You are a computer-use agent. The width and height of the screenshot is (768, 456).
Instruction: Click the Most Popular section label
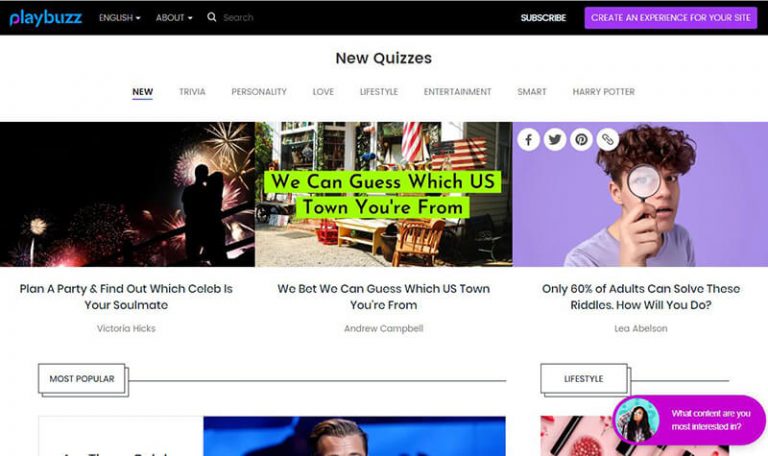pos(82,379)
